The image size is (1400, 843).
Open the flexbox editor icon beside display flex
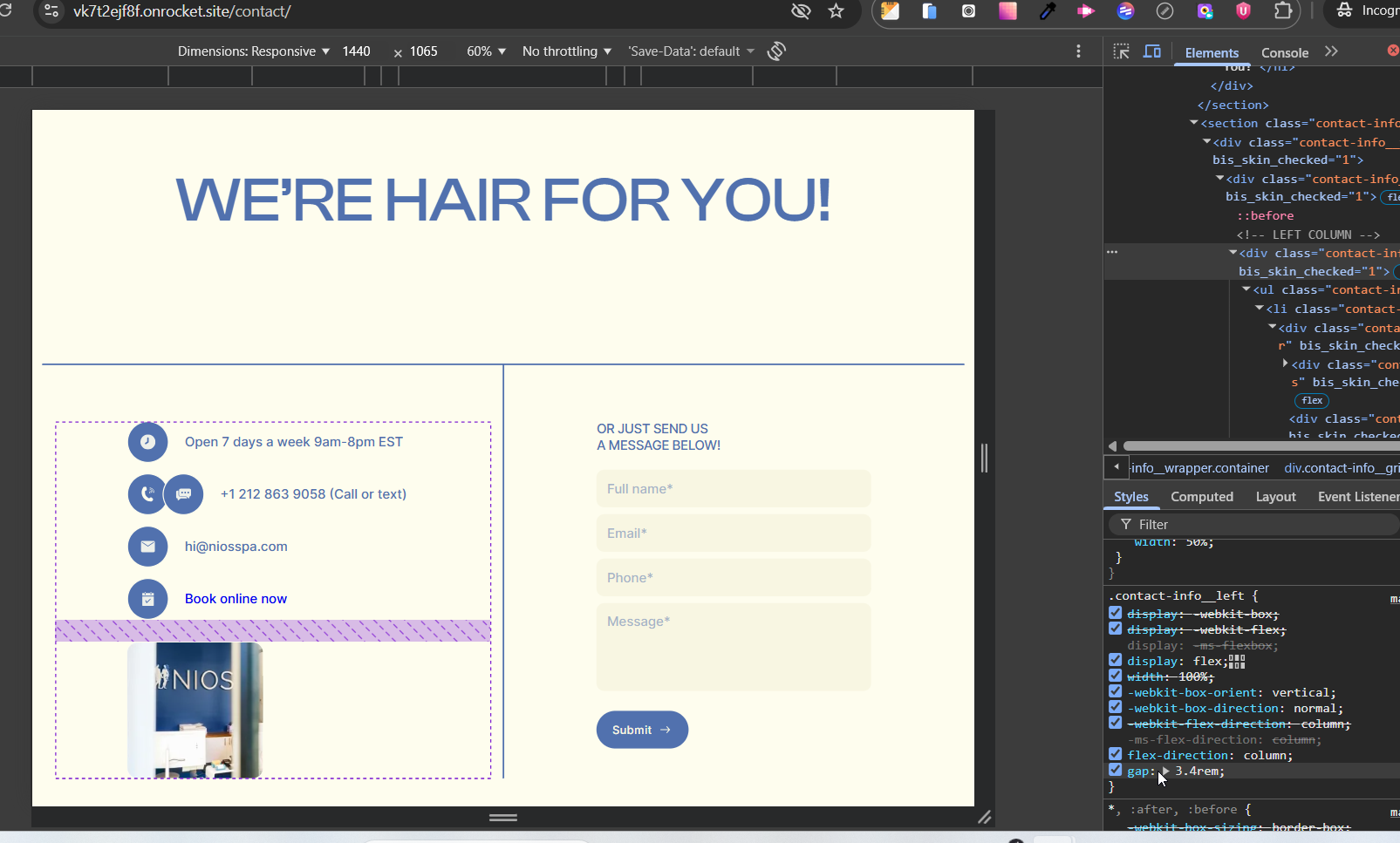click(x=1237, y=662)
